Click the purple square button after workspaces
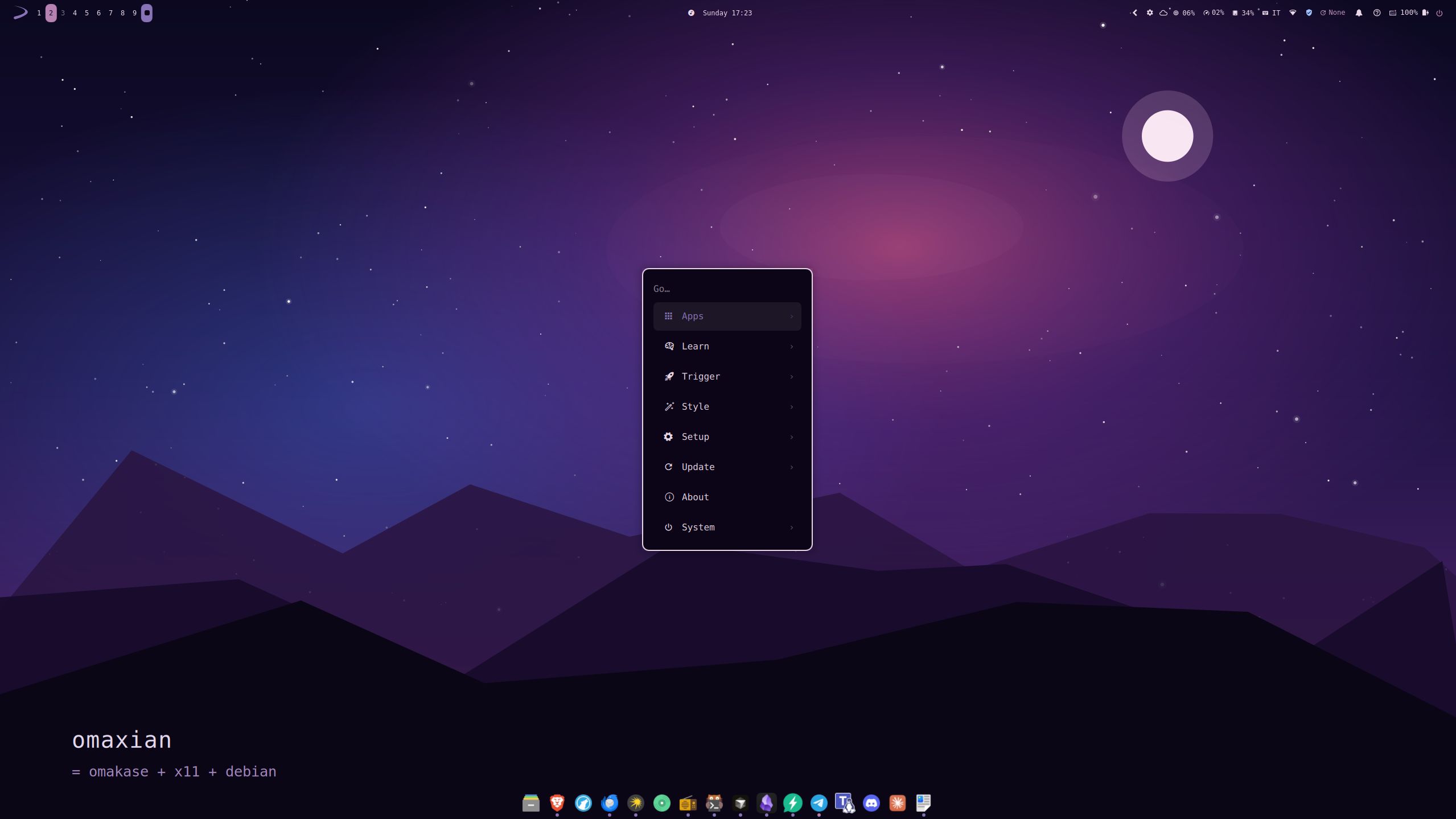The height and width of the screenshot is (819, 1456). pyautogui.click(x=147, y=13)
